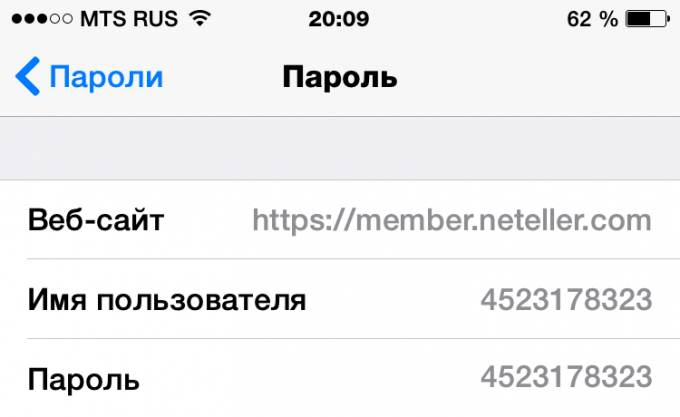Tap the signal strength dots

pos(42,19)
